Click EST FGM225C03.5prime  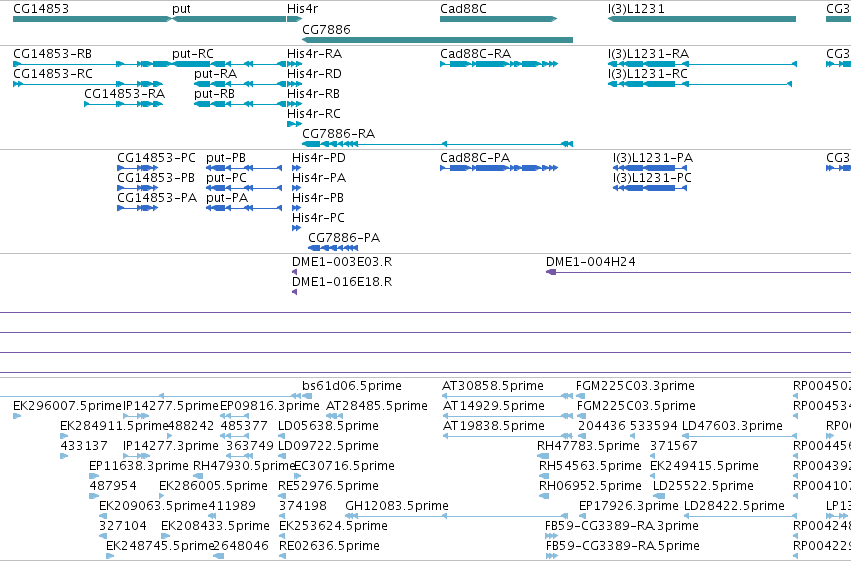click(636, 406)
